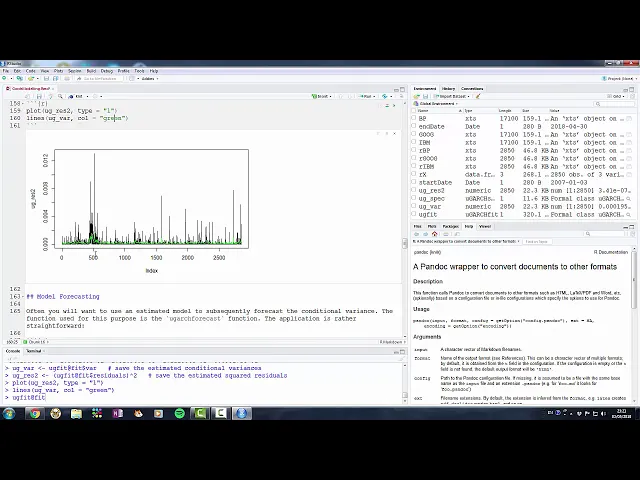Click the Knit button in editor toolbar
This screenshot has height=480, width=640.
(77, 96)
